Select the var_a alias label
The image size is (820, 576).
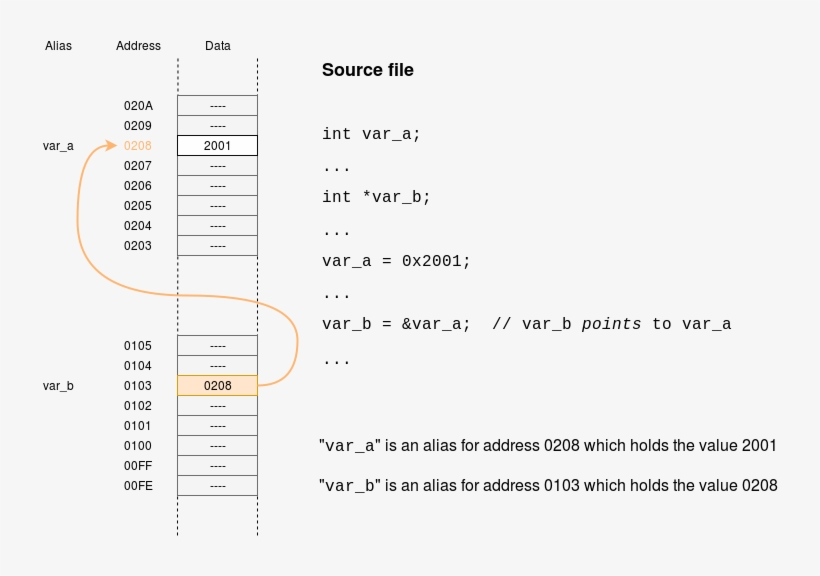[x=57, y=145]
